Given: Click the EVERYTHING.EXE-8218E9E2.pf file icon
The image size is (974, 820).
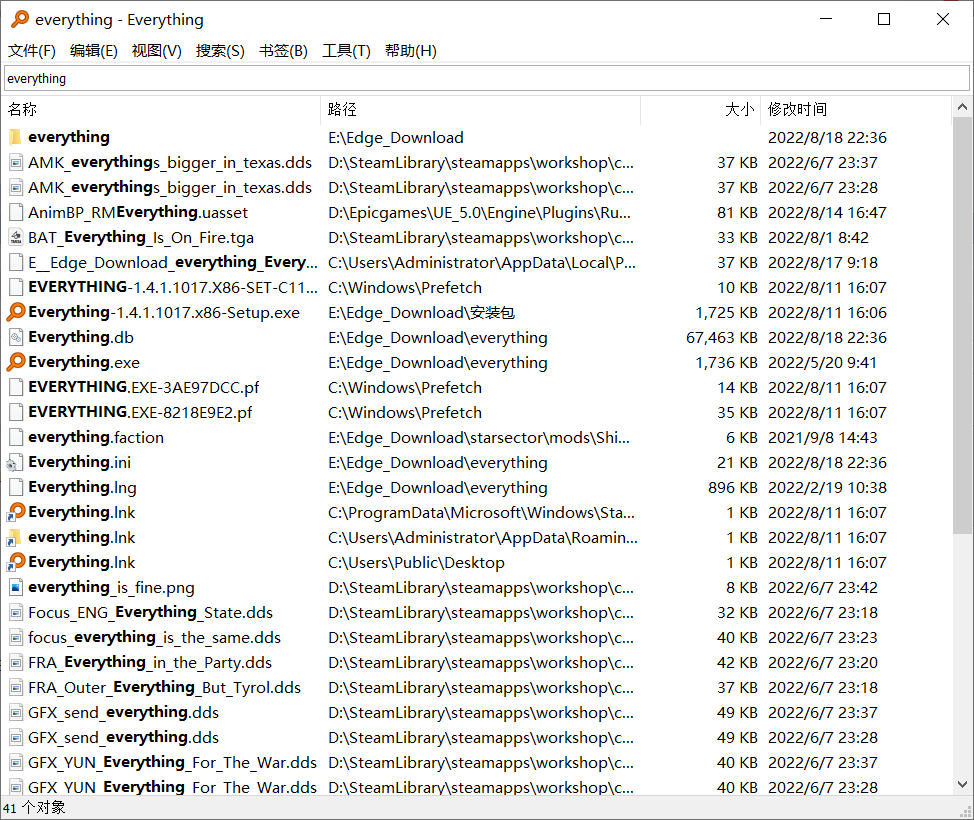Looking at the screenshot, I should (x=16, y=412).
